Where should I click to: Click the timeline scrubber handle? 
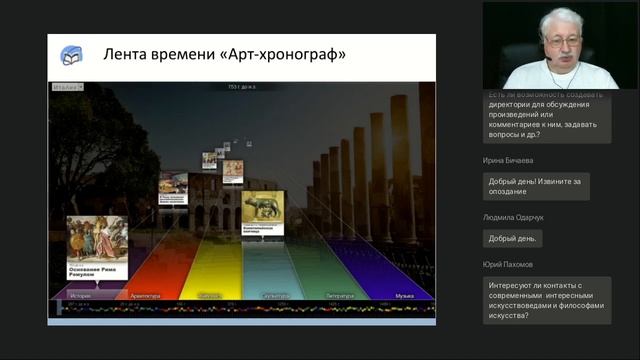[59, 307]
